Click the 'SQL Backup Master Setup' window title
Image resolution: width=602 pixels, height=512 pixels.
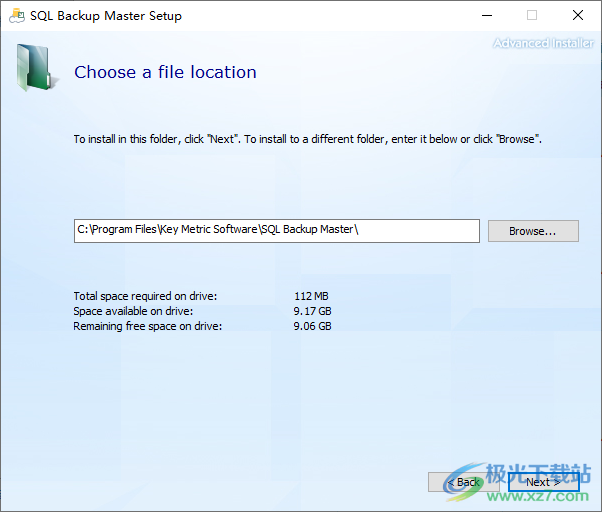click(106, 16)
